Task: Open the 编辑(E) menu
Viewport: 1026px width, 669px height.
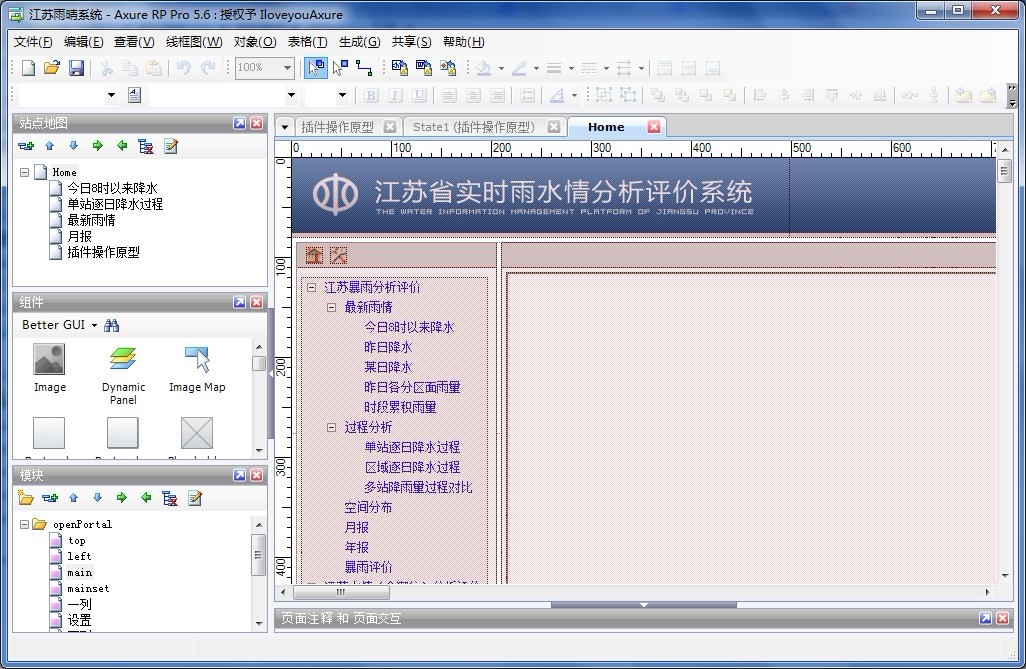Action: tap(83, 42)
